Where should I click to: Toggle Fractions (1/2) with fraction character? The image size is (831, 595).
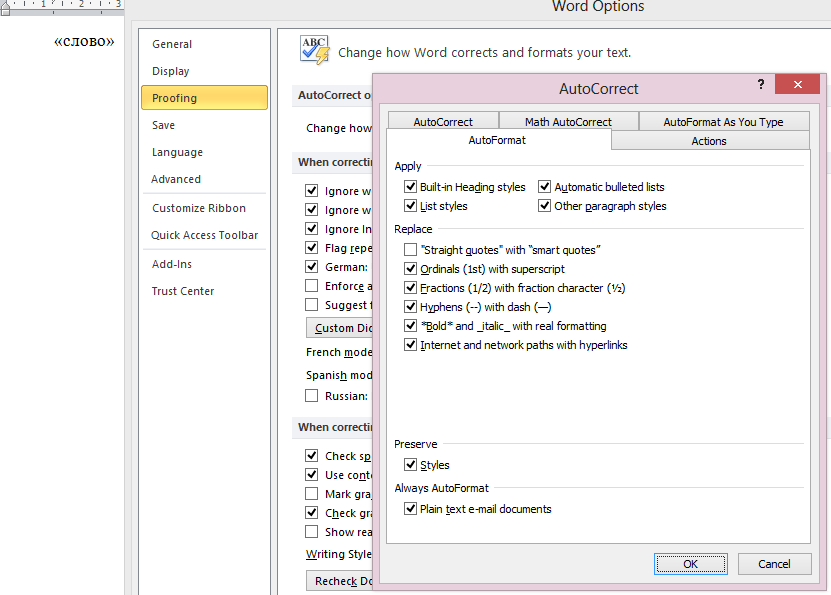tap(411, 288)
